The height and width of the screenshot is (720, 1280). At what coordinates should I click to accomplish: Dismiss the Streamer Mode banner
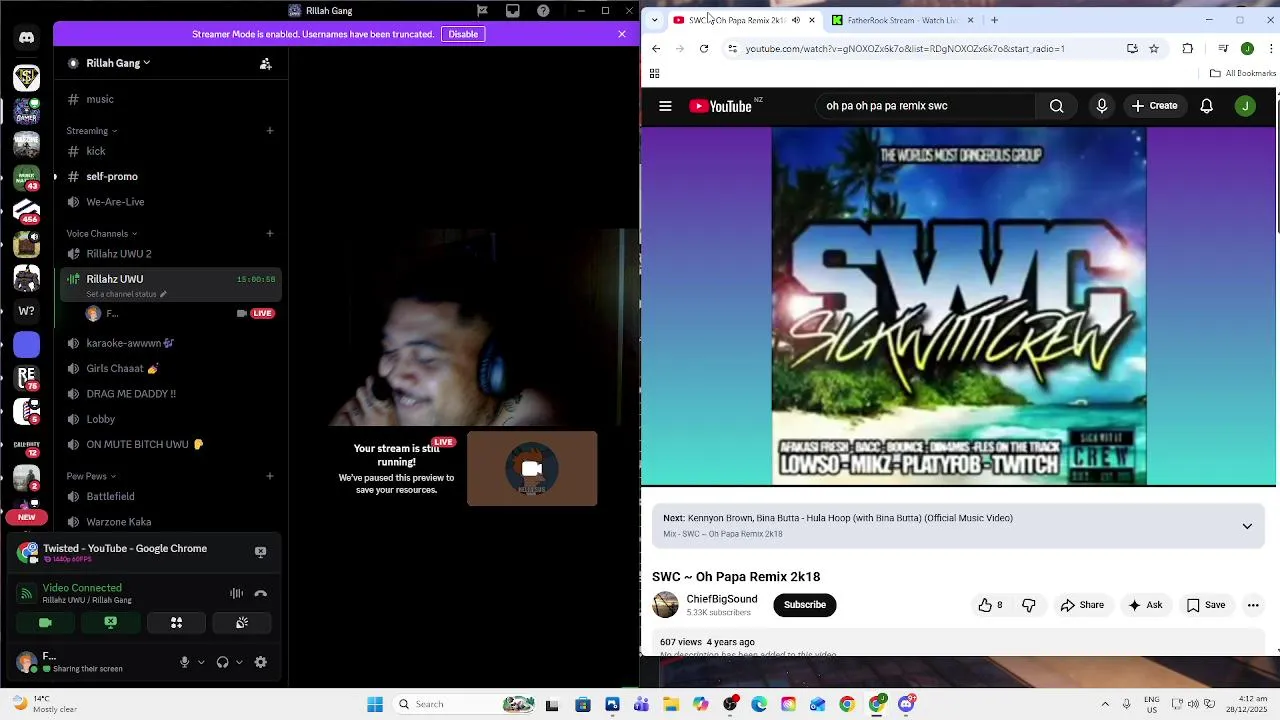coord(622,34)
